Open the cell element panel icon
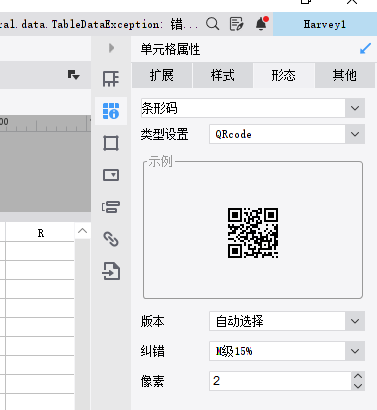The width and height of the screenshot is (377, 410). pos(111,79)
